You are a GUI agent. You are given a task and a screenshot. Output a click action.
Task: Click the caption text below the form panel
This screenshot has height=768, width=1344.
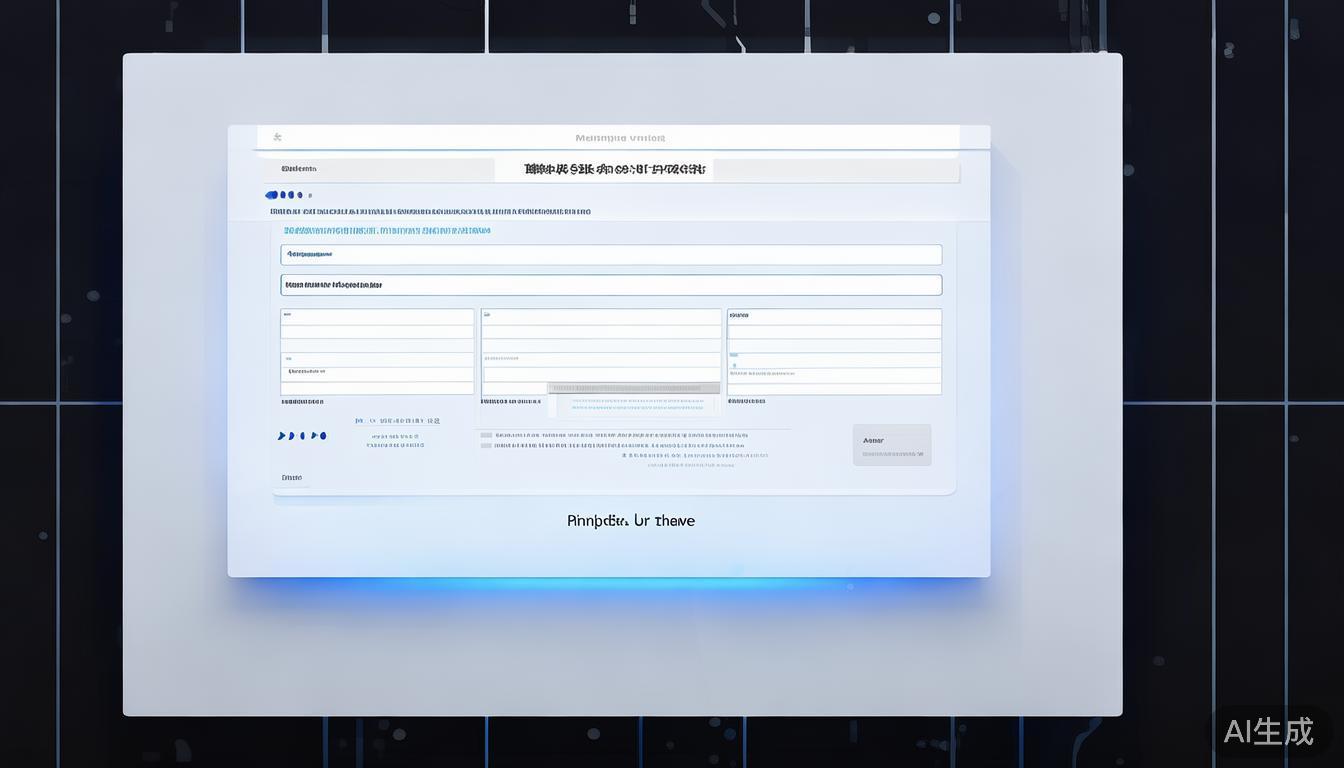(x=631, y=521)
